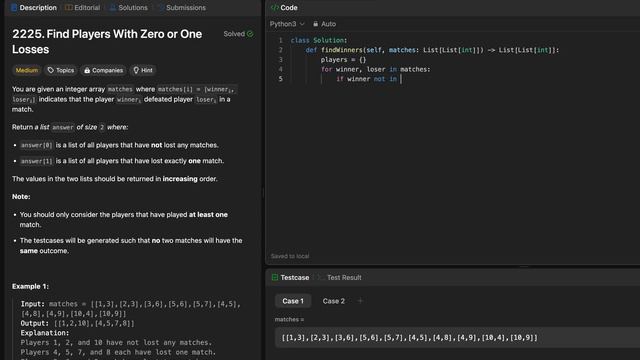The image size is (640, 360).
Task: Select the Testcase tab
Action: click(x=290, y=278)
